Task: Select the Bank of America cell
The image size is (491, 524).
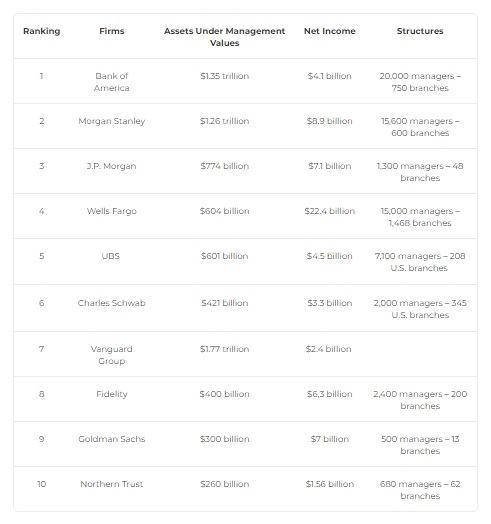Action: click(x=112, y=82)
